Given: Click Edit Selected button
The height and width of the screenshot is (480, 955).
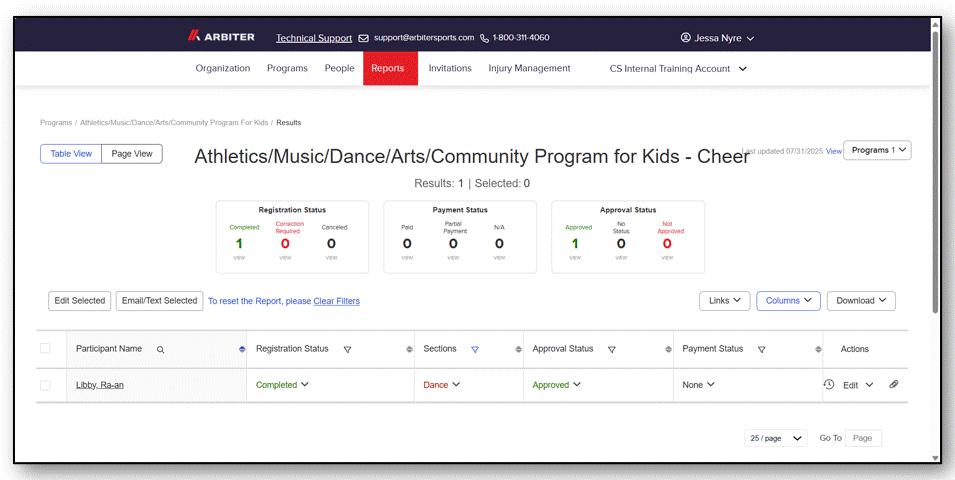Looking at the screenshot, I should pos(80,301).
